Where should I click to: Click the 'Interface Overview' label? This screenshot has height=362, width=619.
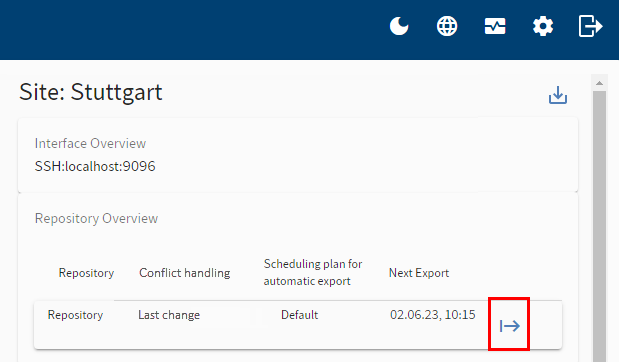(90, 143)
